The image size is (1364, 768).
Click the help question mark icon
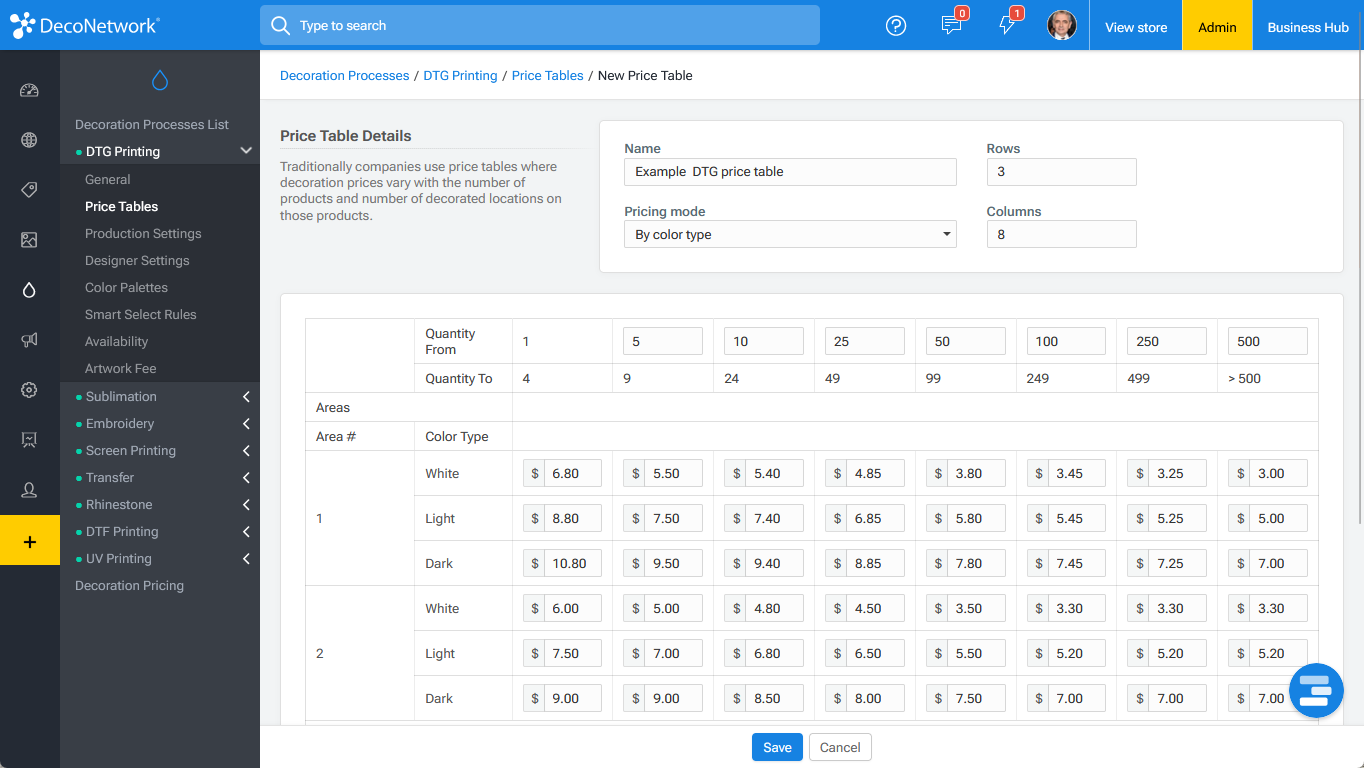(896, 26)
